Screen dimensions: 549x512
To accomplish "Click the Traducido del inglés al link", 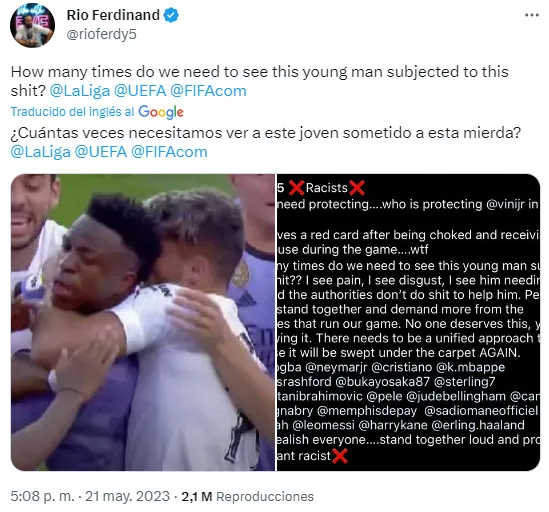I will click(x=72, y=112).
